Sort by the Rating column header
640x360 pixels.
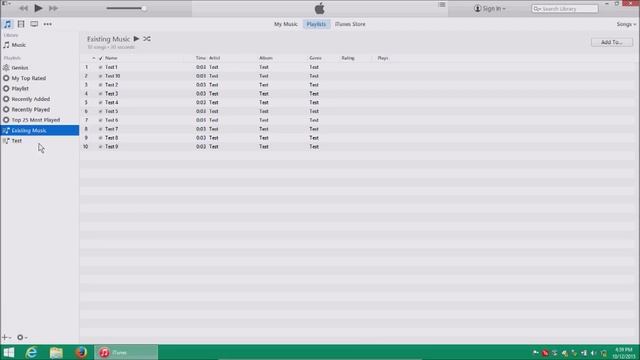tap(348, 58)
